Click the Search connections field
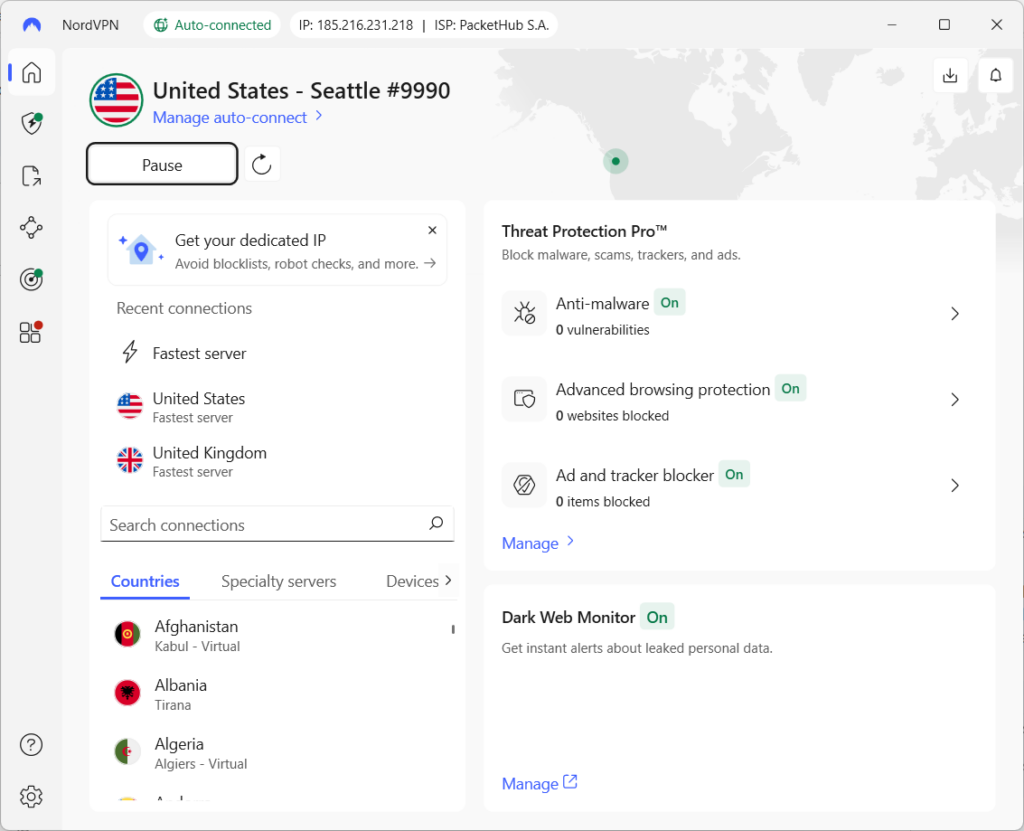Image resolution: width=1024 pixels, height=831 pixels. coord(265,525)
